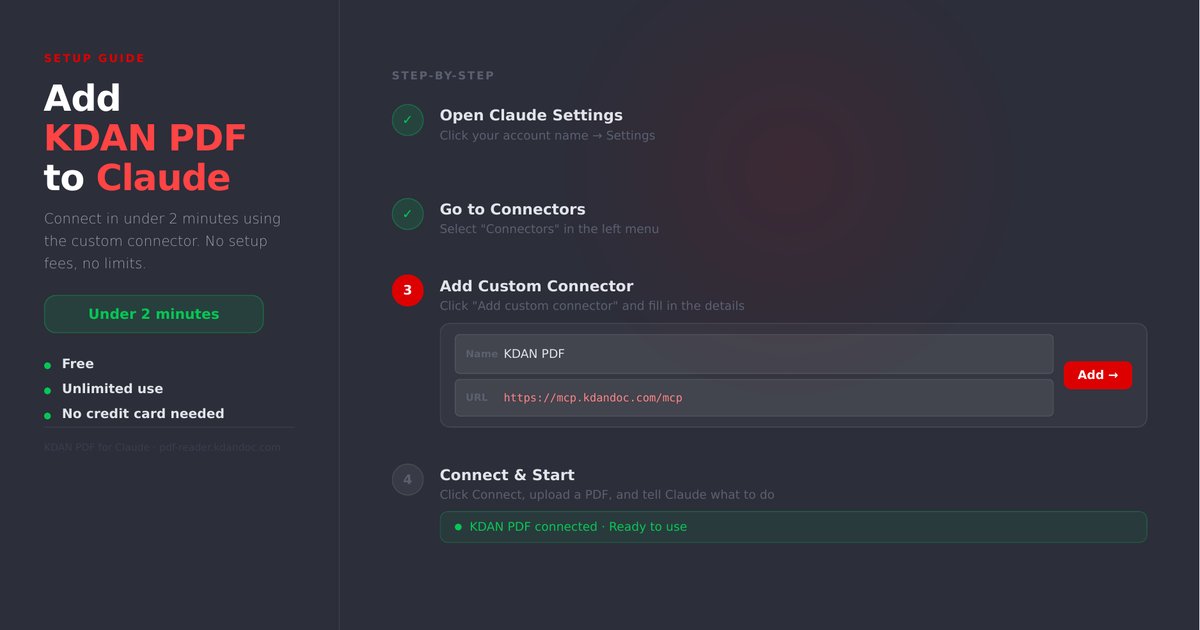Image resolution: width=1200 pixels, height=630 pixels.
Task: Click the green dot in the connected banner
Action: (x=458, y=527)
